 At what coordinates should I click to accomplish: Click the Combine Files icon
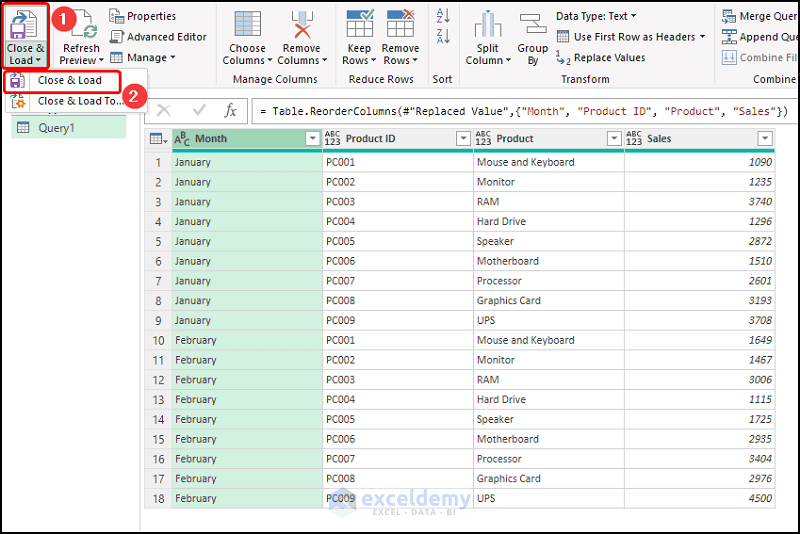[729, 58]
